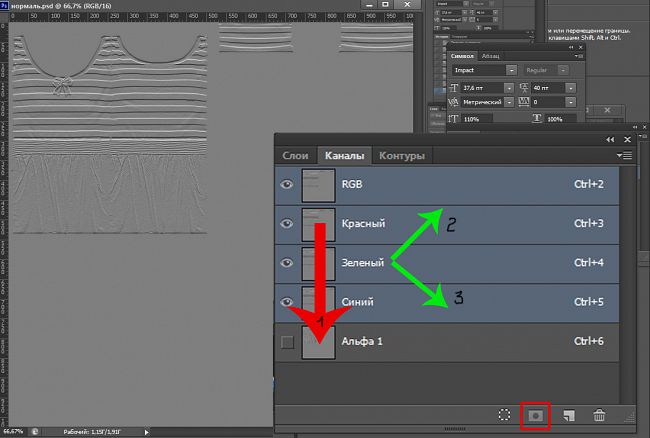Open the Метрический kerning dropdown

[509, 102]
